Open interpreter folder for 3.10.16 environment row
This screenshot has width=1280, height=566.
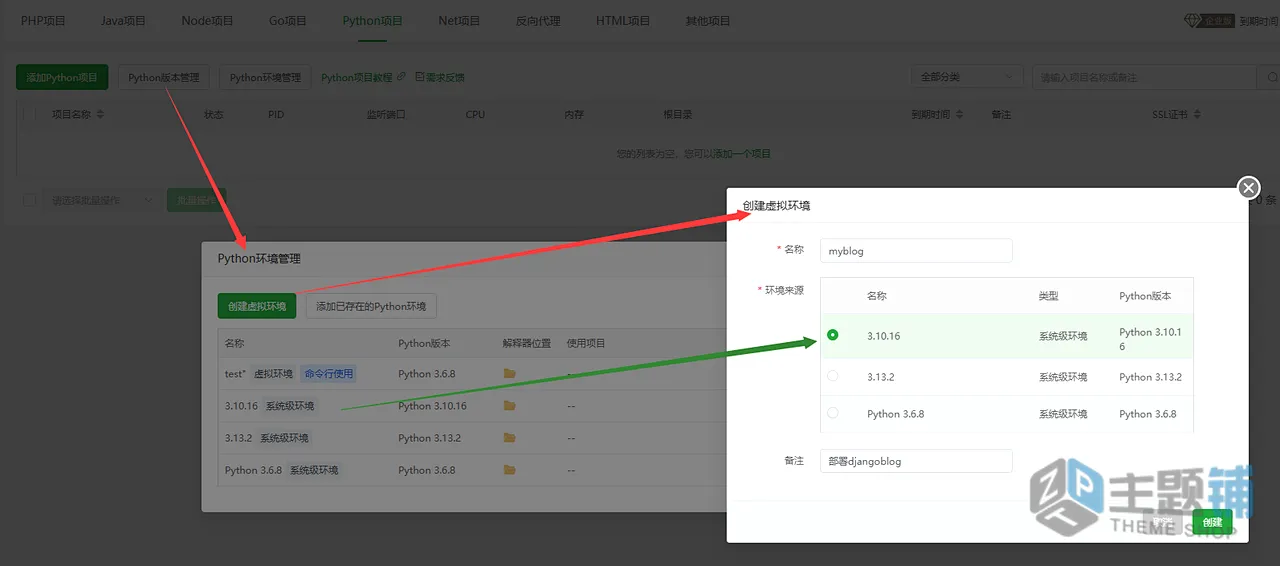(x=510, y=406)
